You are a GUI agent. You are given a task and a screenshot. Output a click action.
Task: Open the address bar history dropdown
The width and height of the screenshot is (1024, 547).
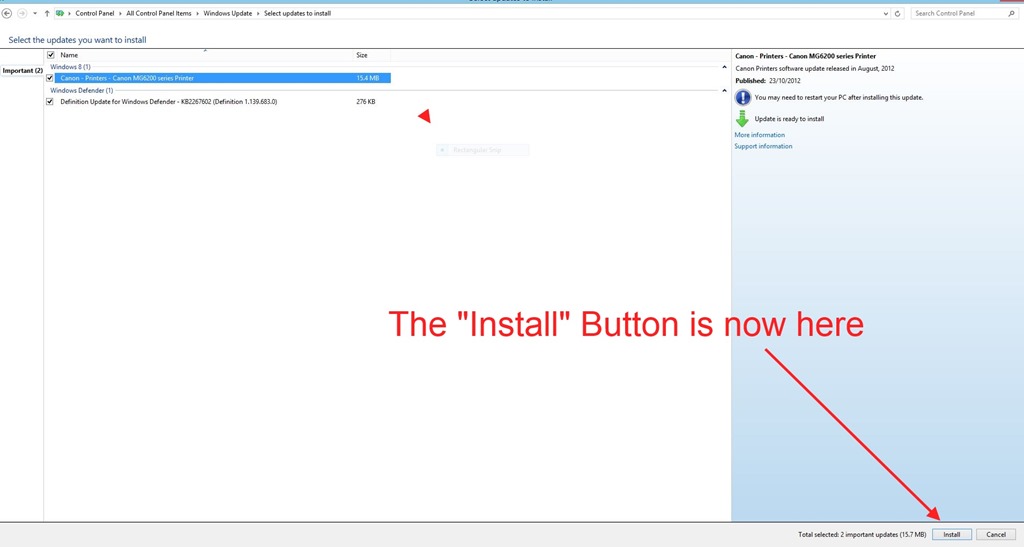886,13
